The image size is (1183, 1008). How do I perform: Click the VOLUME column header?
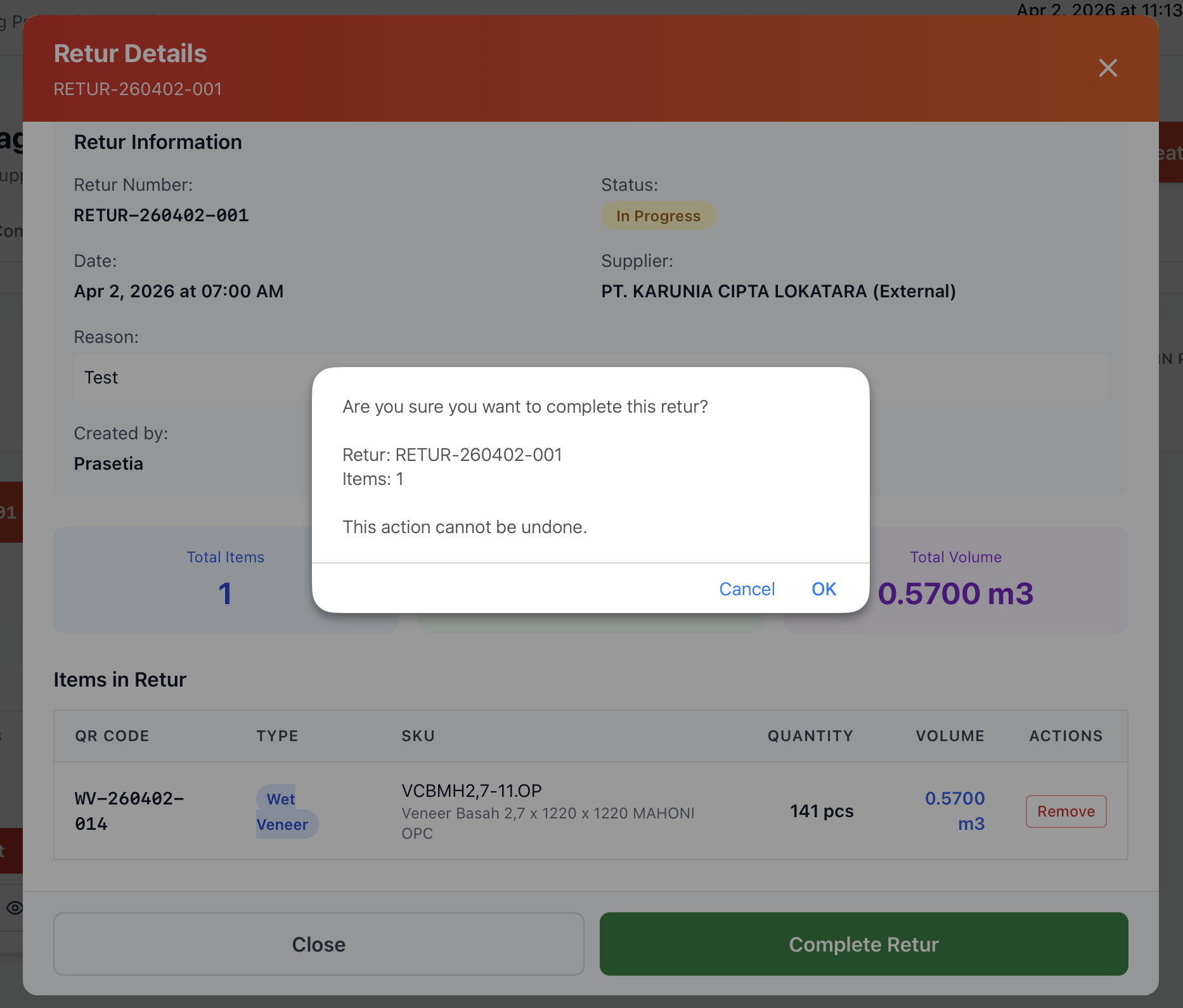click(950, 736)
